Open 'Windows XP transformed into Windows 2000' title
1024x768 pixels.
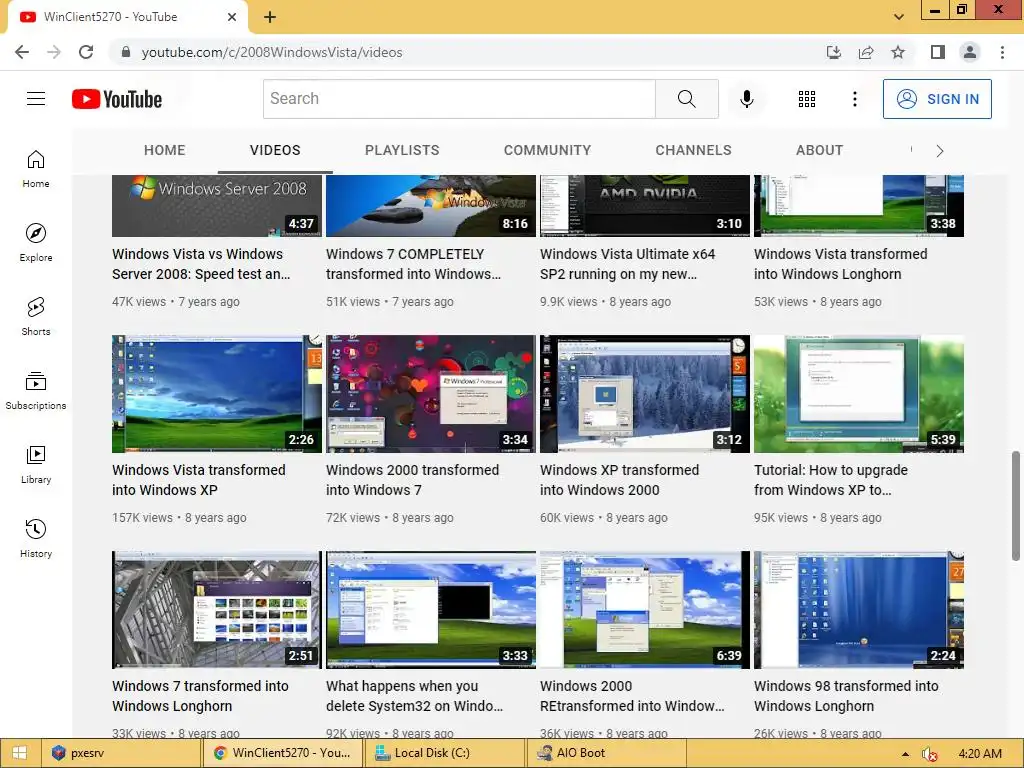(619, 480)
